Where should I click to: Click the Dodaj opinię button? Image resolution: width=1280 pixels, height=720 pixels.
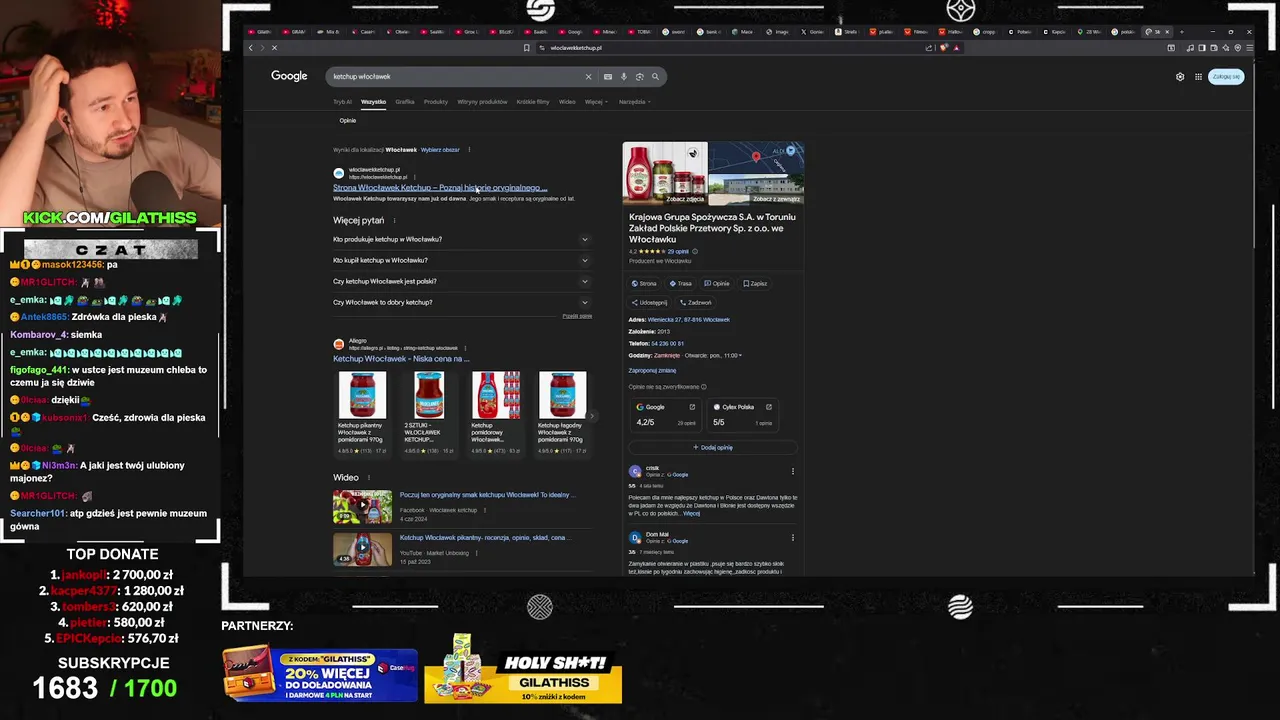[x=713, y=447]
